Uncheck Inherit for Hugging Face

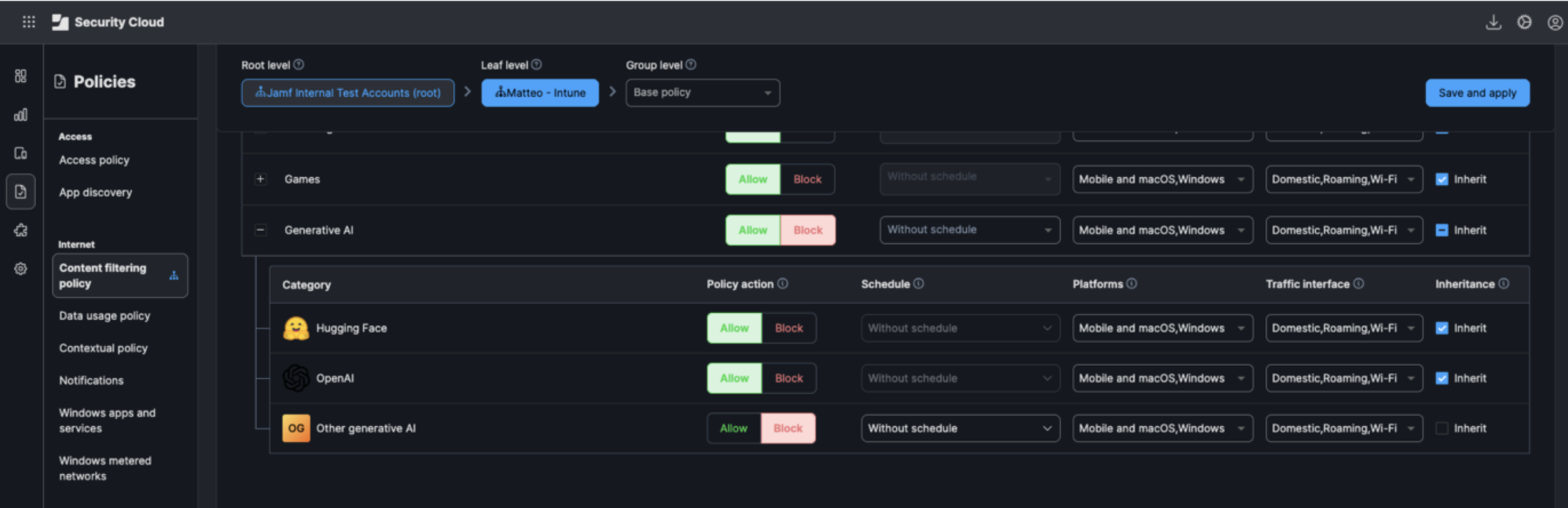pos(1441,328)
